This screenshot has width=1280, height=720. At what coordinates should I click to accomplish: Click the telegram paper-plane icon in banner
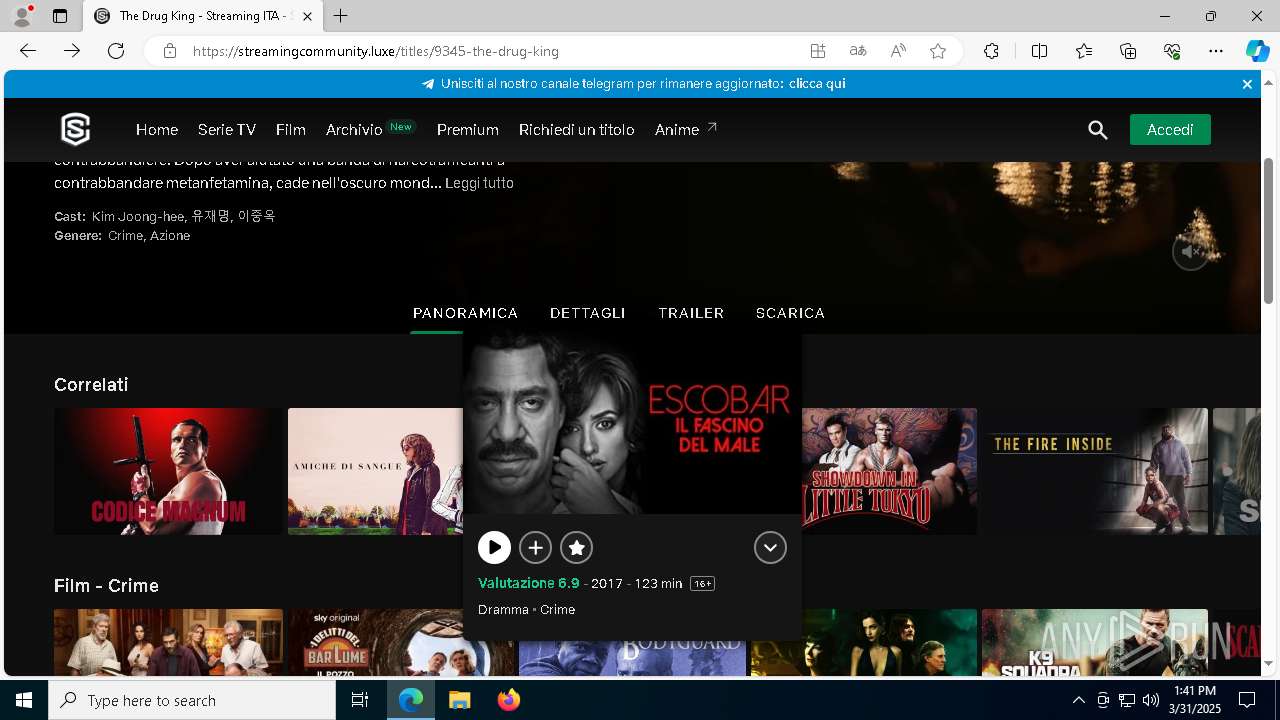pos(428,84)
